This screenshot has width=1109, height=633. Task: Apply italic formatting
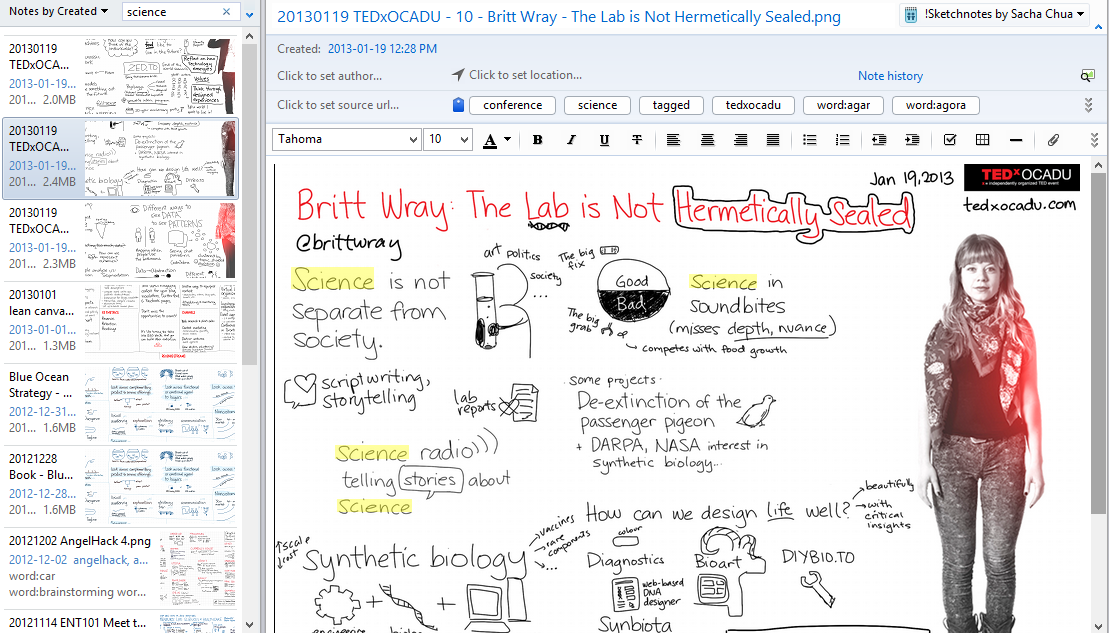click(x=571, y=140)
